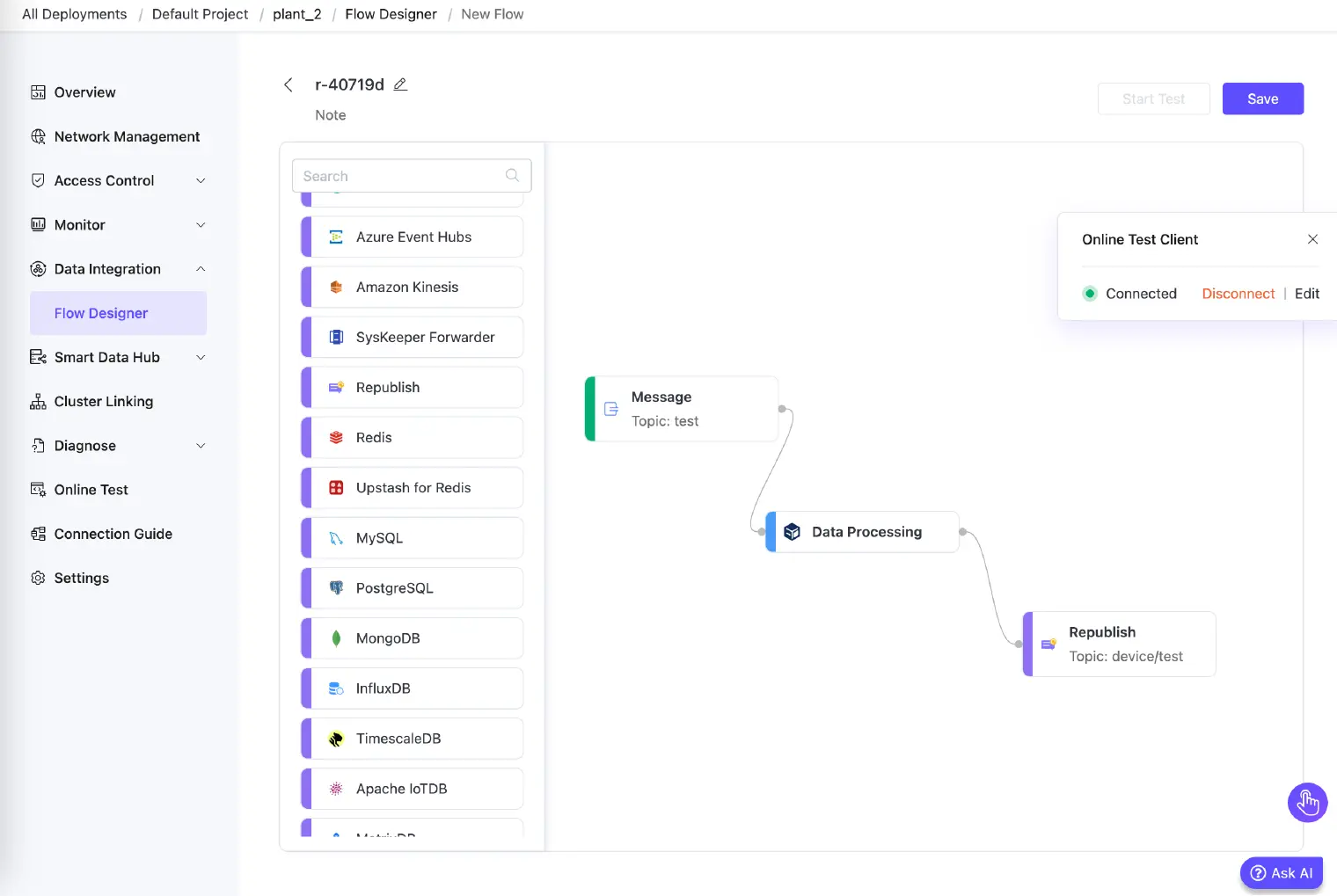1337x896 pixels.
Task: Click plant_2 breadcrumb link
Action: click(297, 14)
